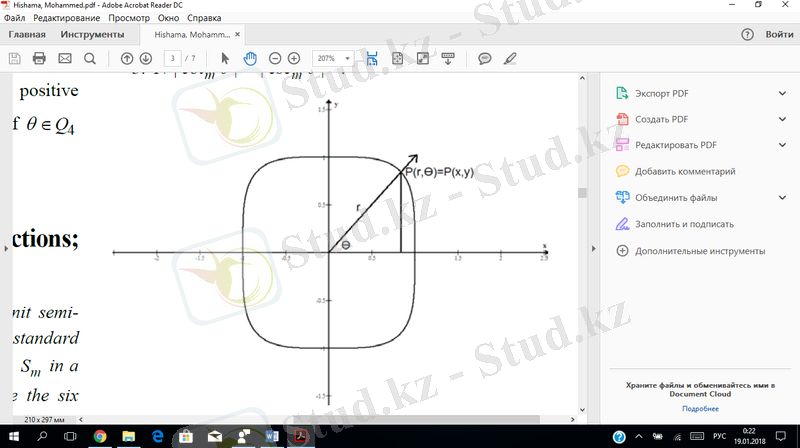
Task: Click the page number input field
Action: point(174,59)
